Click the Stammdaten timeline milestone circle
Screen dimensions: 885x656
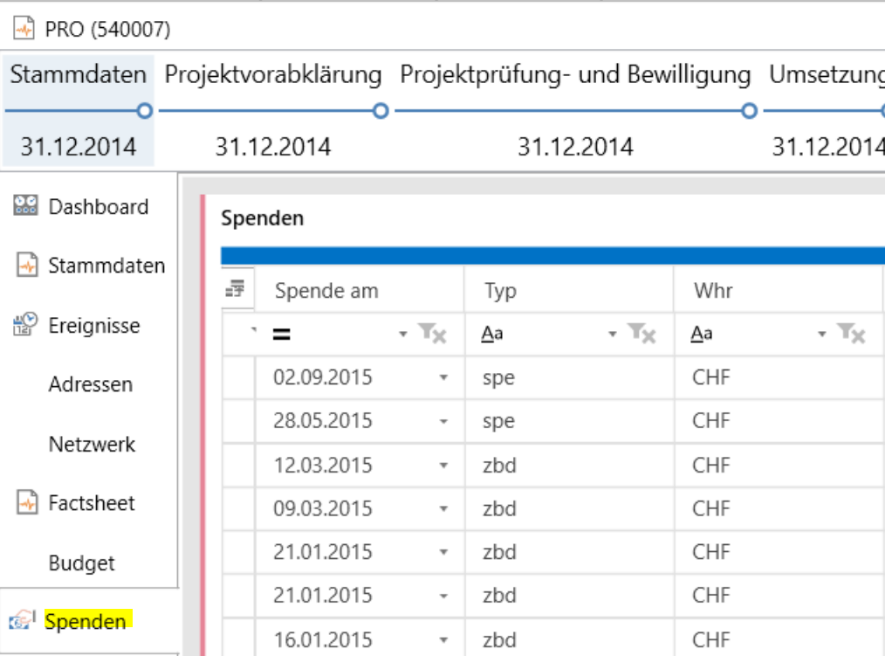point(144,111)
